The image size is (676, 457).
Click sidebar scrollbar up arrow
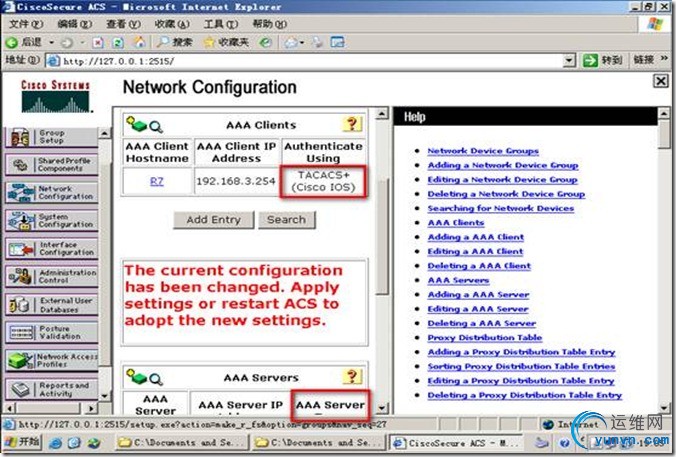pos(105,133)
